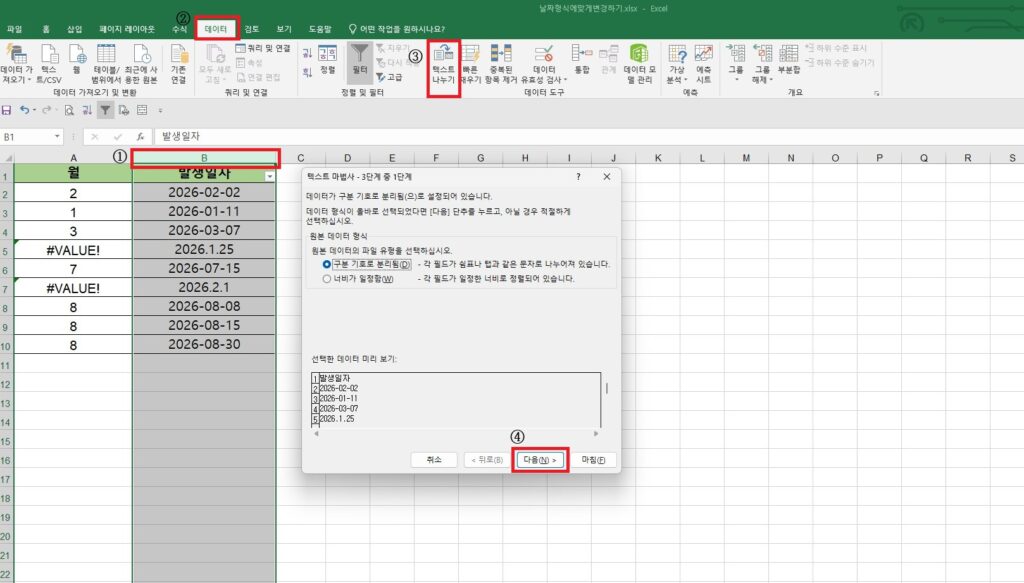This screenshot has width=1024, height=583.
Task: Select the 구분 기호로 분리됨 radio button
Action: pos(327,264)
